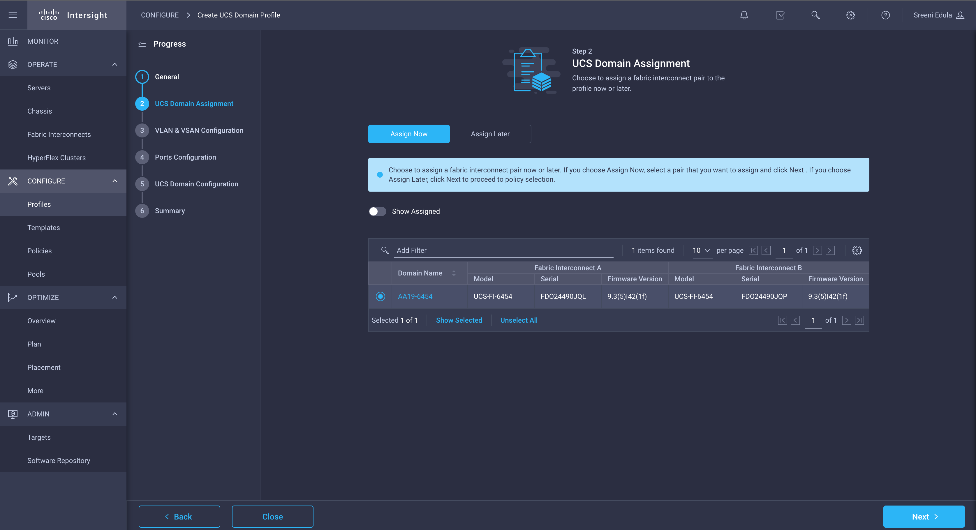This screenshot has height=530, width=976.
Task: Go to previous page in top pagination
Action: coord(767,250)
